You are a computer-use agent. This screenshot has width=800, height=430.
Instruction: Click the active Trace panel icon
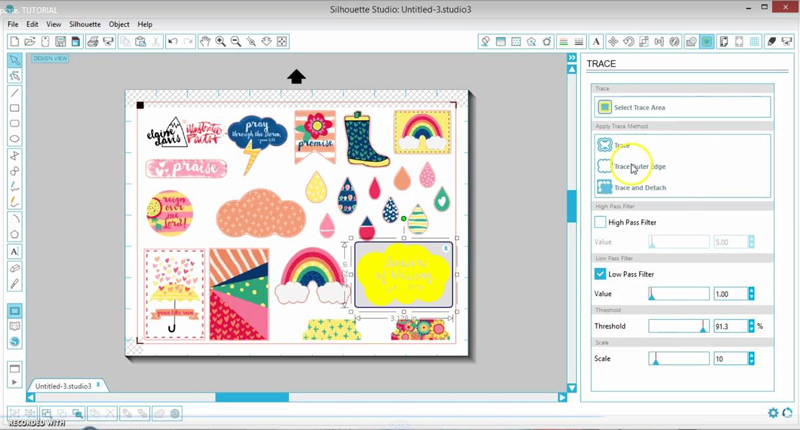pyautogui.click(x=707, y=41)
